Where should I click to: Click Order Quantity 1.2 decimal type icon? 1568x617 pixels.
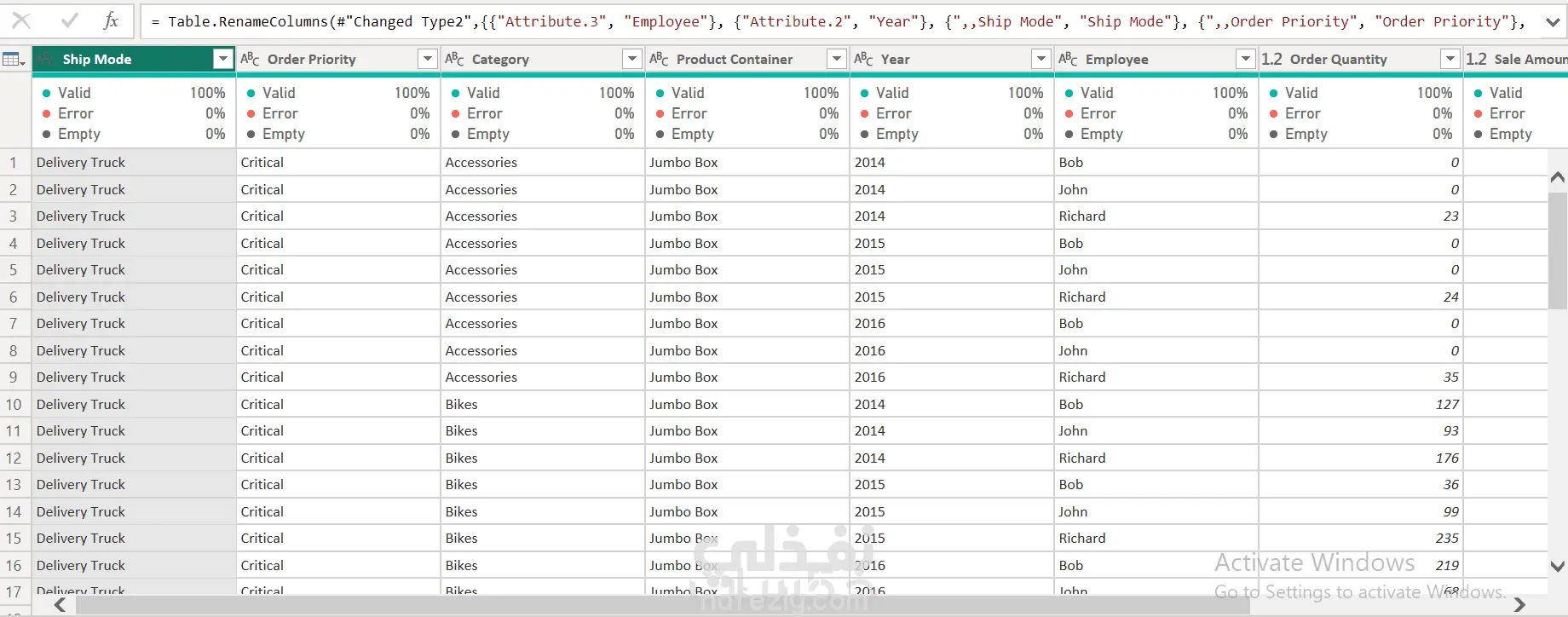click(x=1271, y=59)
